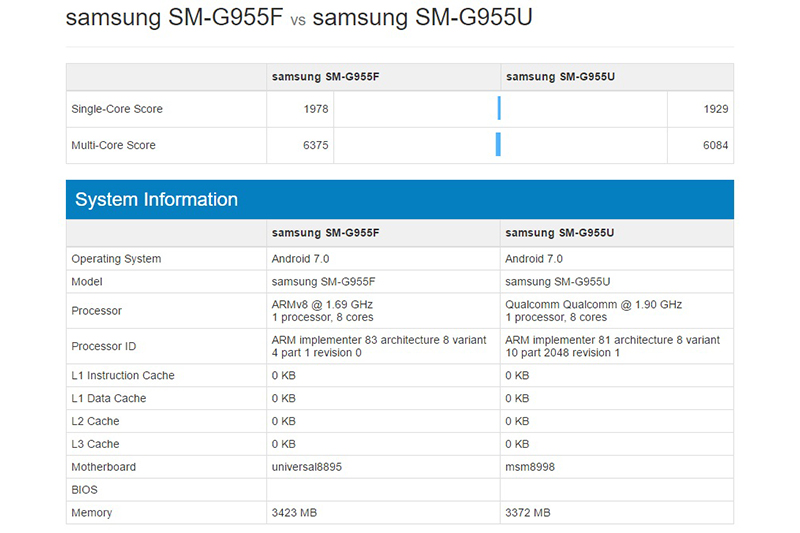Select SM-G955F header in the scores table
Image resolution: width=800 pixels, height=533 pixels.
coord(323,77)
